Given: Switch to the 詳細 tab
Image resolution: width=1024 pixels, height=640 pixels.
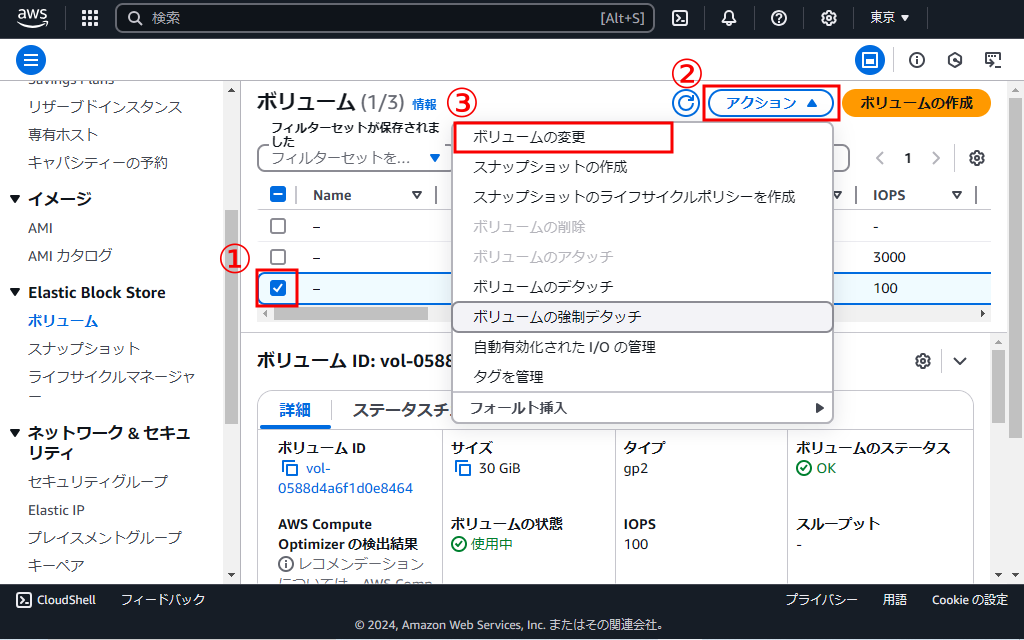Looking at the screenshot, I should 295,410.
